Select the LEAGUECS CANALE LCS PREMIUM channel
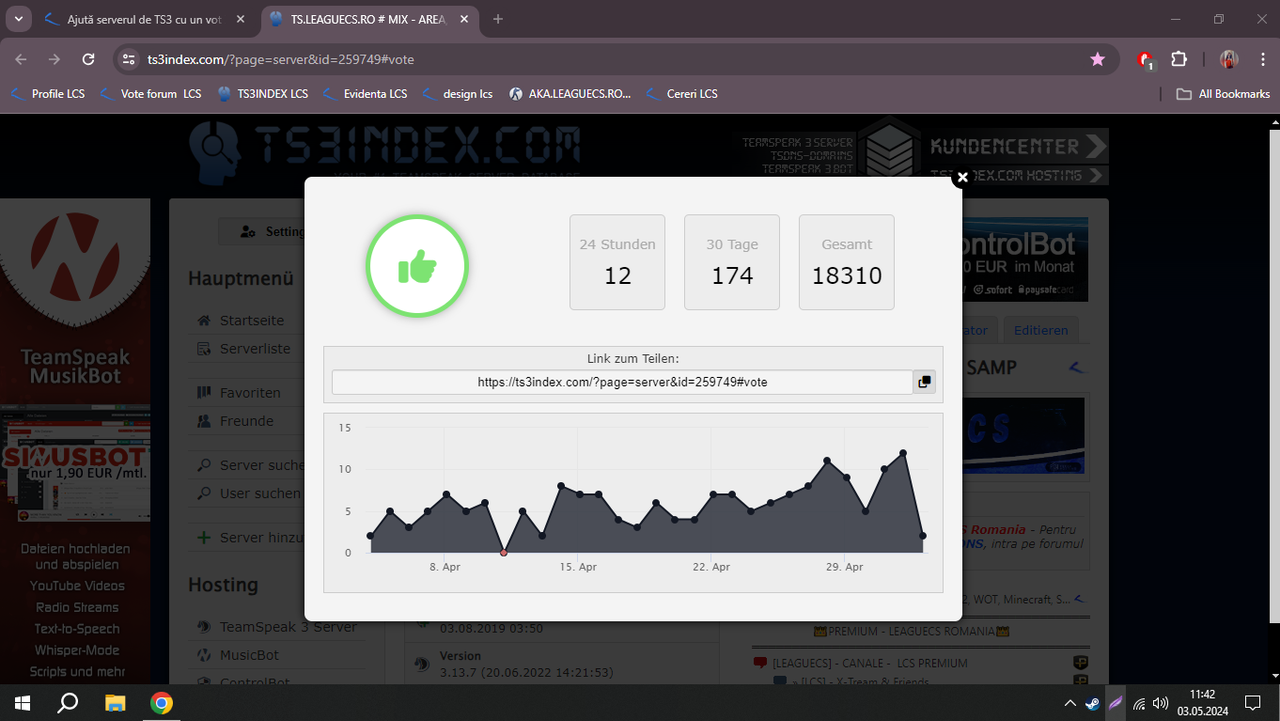 pyautogui.click(x=870, y=663)
